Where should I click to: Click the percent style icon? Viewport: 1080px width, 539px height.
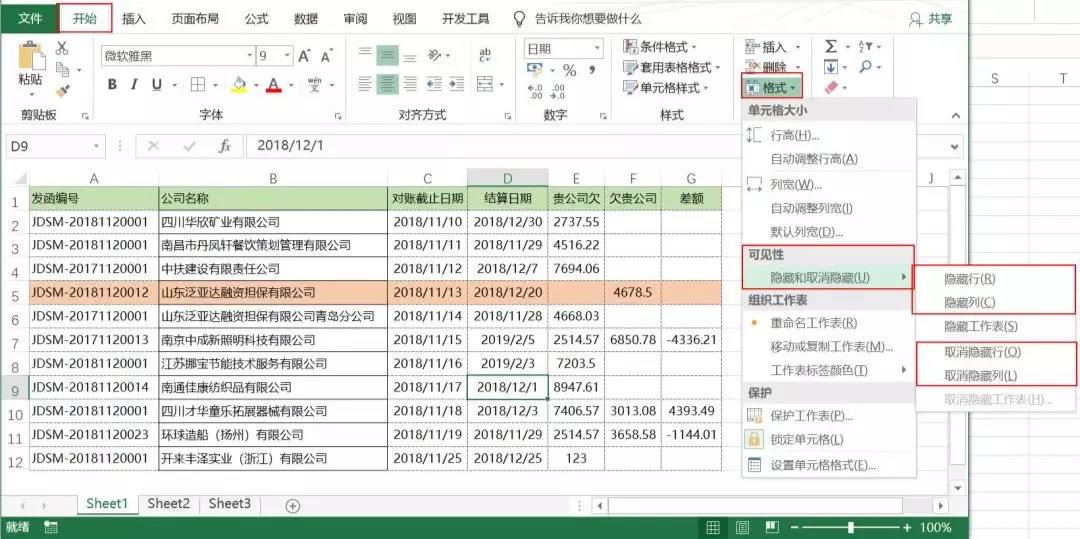coord(570,70)
